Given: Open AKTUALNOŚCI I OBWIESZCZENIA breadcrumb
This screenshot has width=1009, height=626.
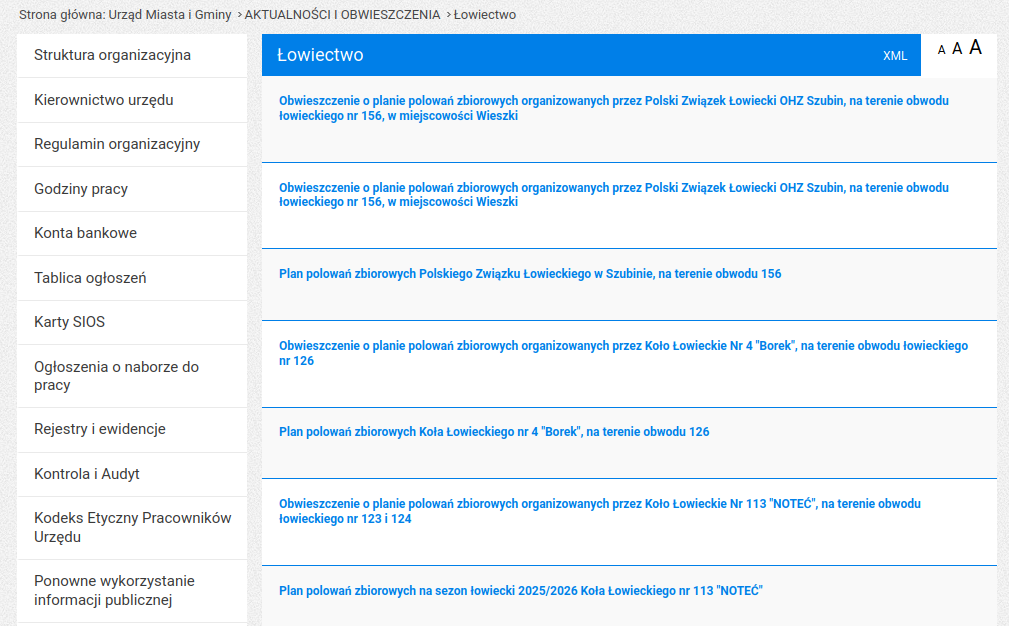Looking at the screenshot, I should [342, 15].
